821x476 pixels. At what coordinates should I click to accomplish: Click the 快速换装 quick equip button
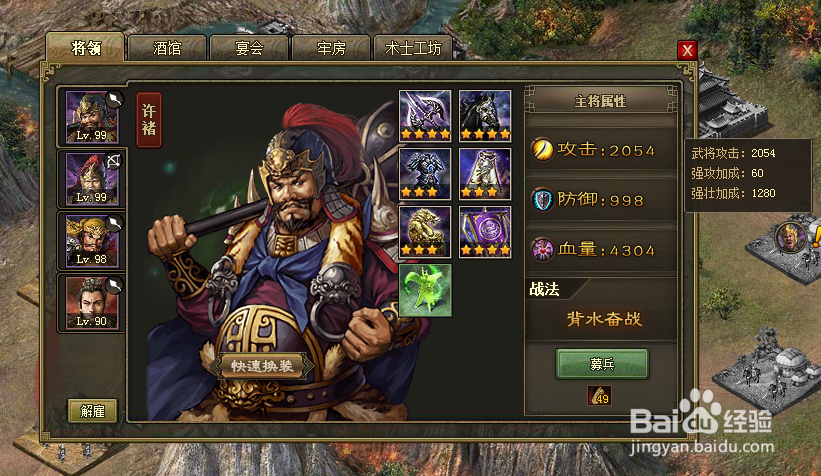(x=262, y=366)
